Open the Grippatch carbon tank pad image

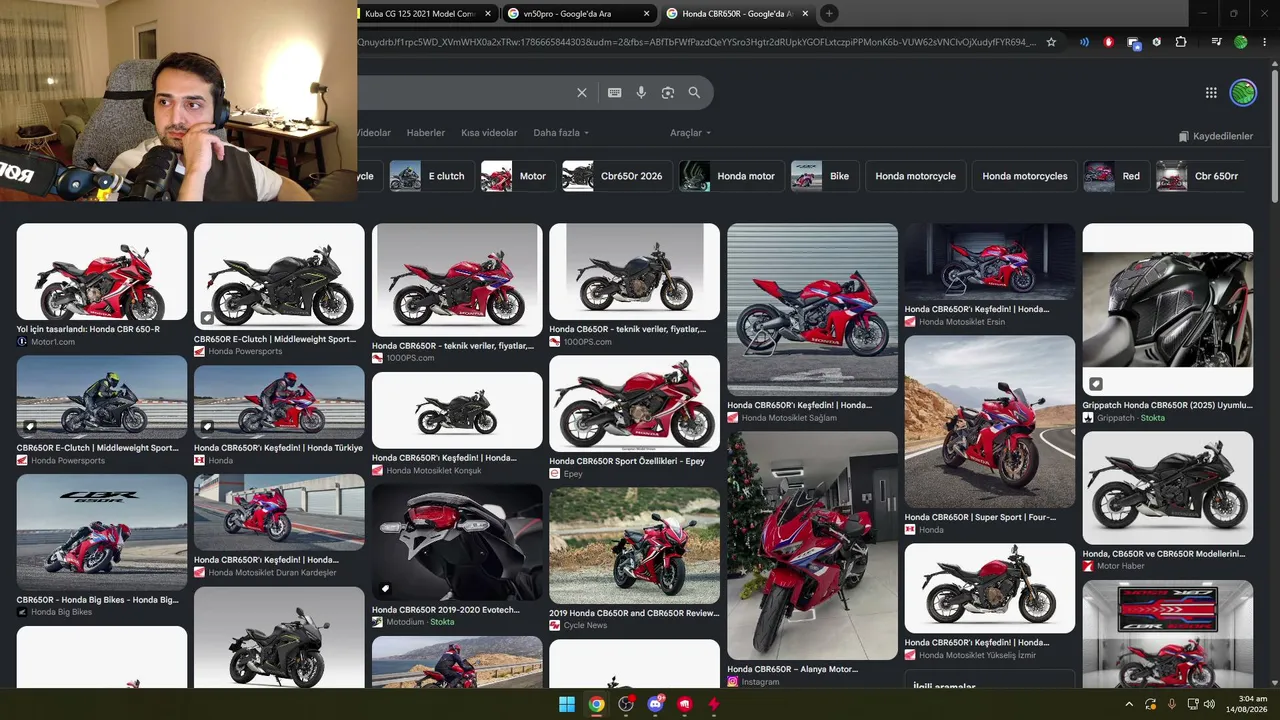coord(1167,309)
